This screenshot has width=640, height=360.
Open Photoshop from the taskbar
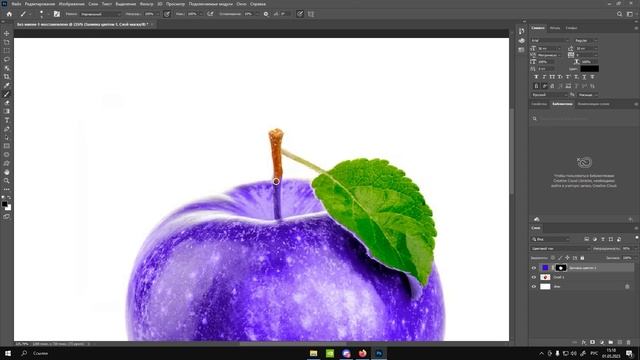pyautogui.click(x=379, y=353)
